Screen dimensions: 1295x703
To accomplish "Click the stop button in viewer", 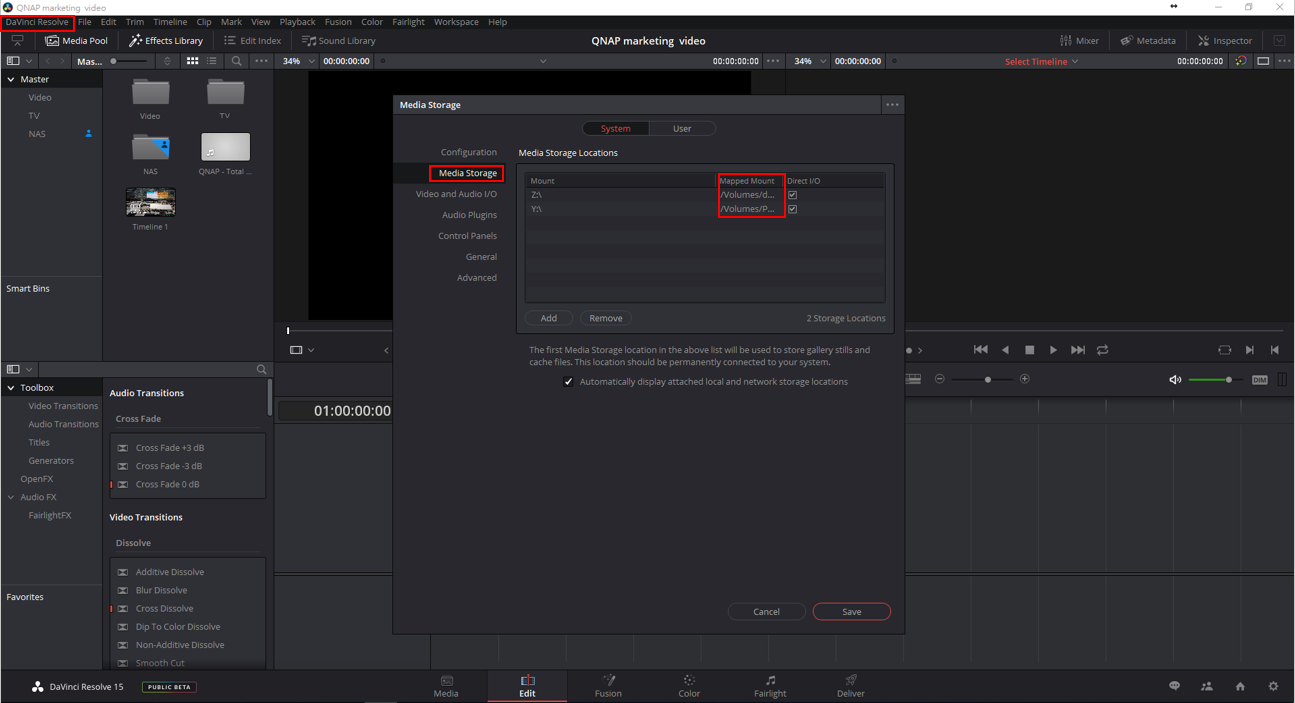I will [x=1029, y=350].
